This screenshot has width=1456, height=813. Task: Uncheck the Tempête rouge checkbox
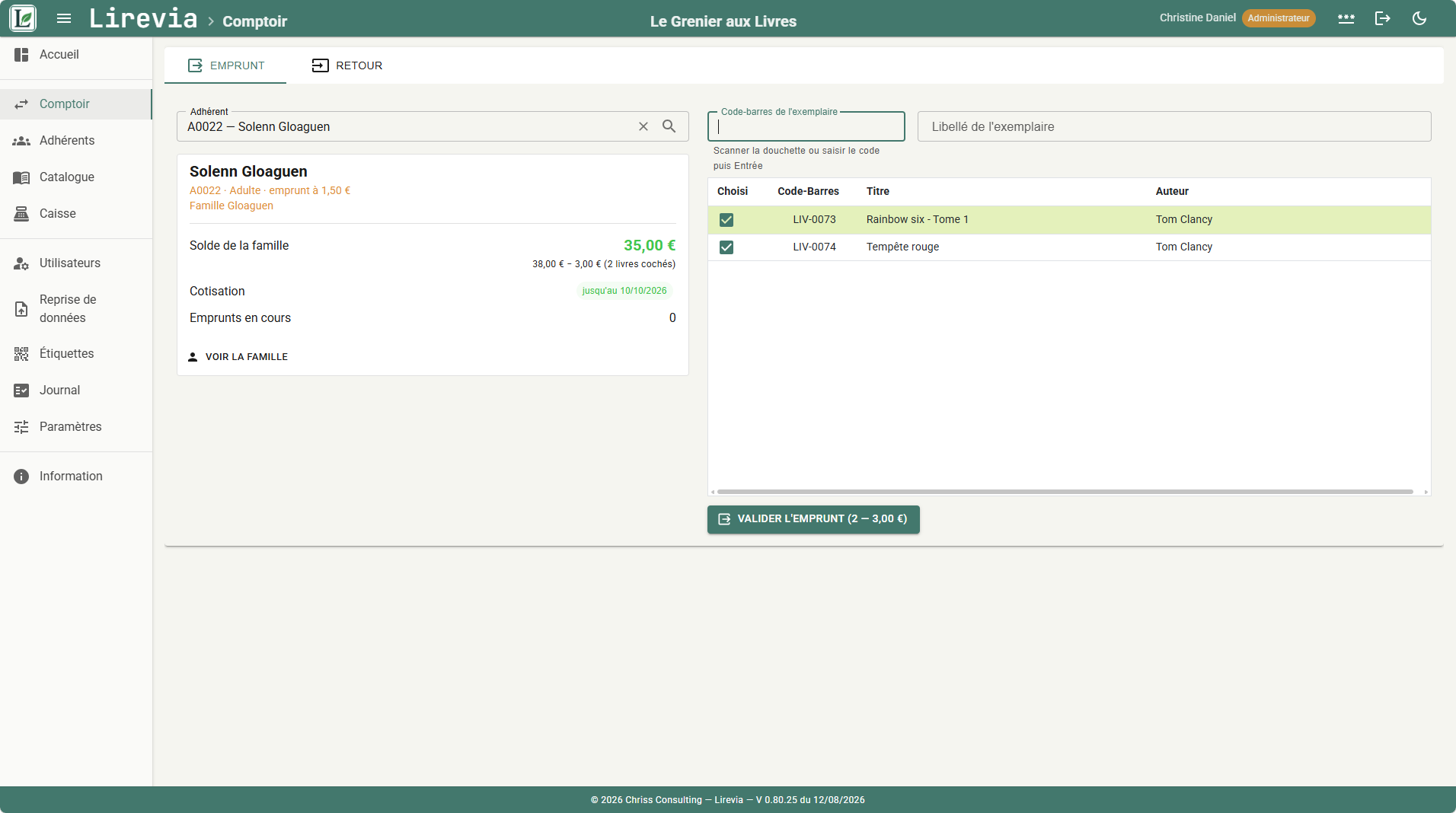point(726,247)
